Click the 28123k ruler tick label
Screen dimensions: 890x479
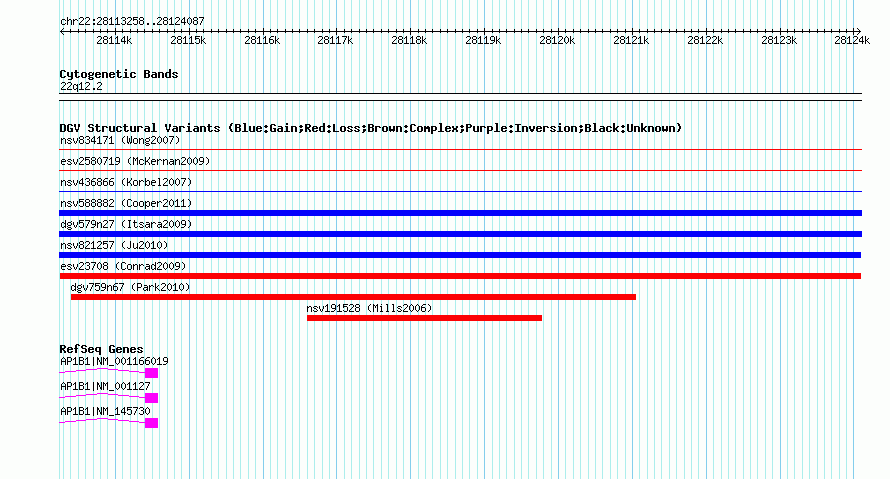pyautogui.click(x=779, y=40)
